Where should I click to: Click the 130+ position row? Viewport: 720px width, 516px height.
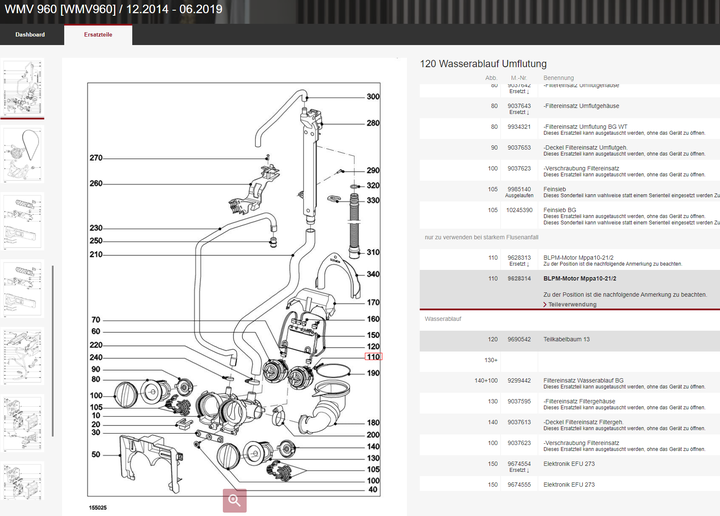(570, 360)
